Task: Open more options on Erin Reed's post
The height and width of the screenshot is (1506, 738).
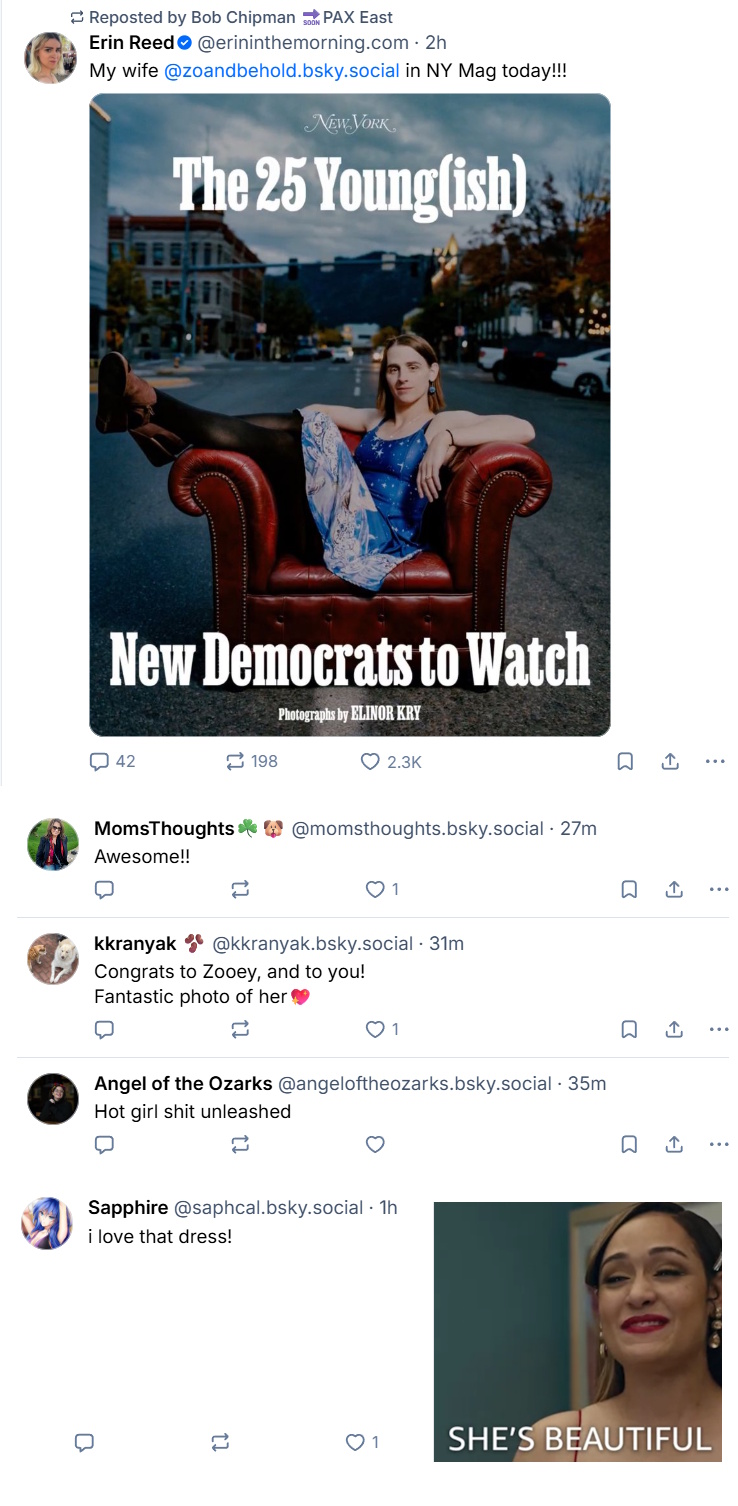Action: (x=714, y=762)
